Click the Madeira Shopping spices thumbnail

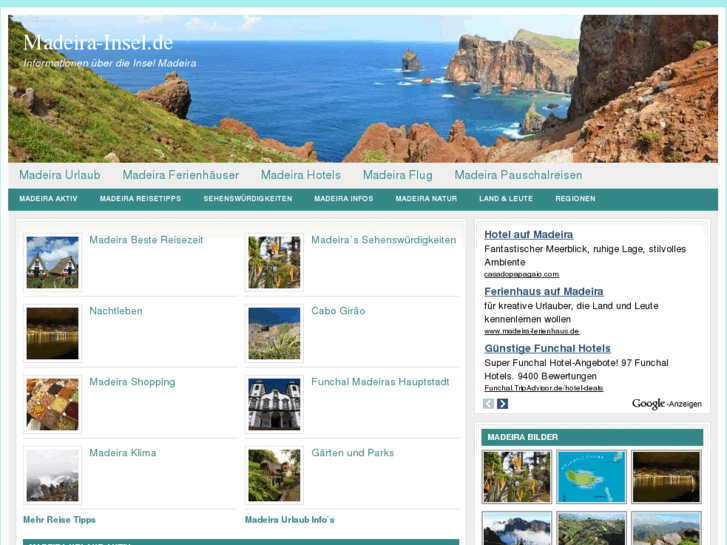[52, 404]
